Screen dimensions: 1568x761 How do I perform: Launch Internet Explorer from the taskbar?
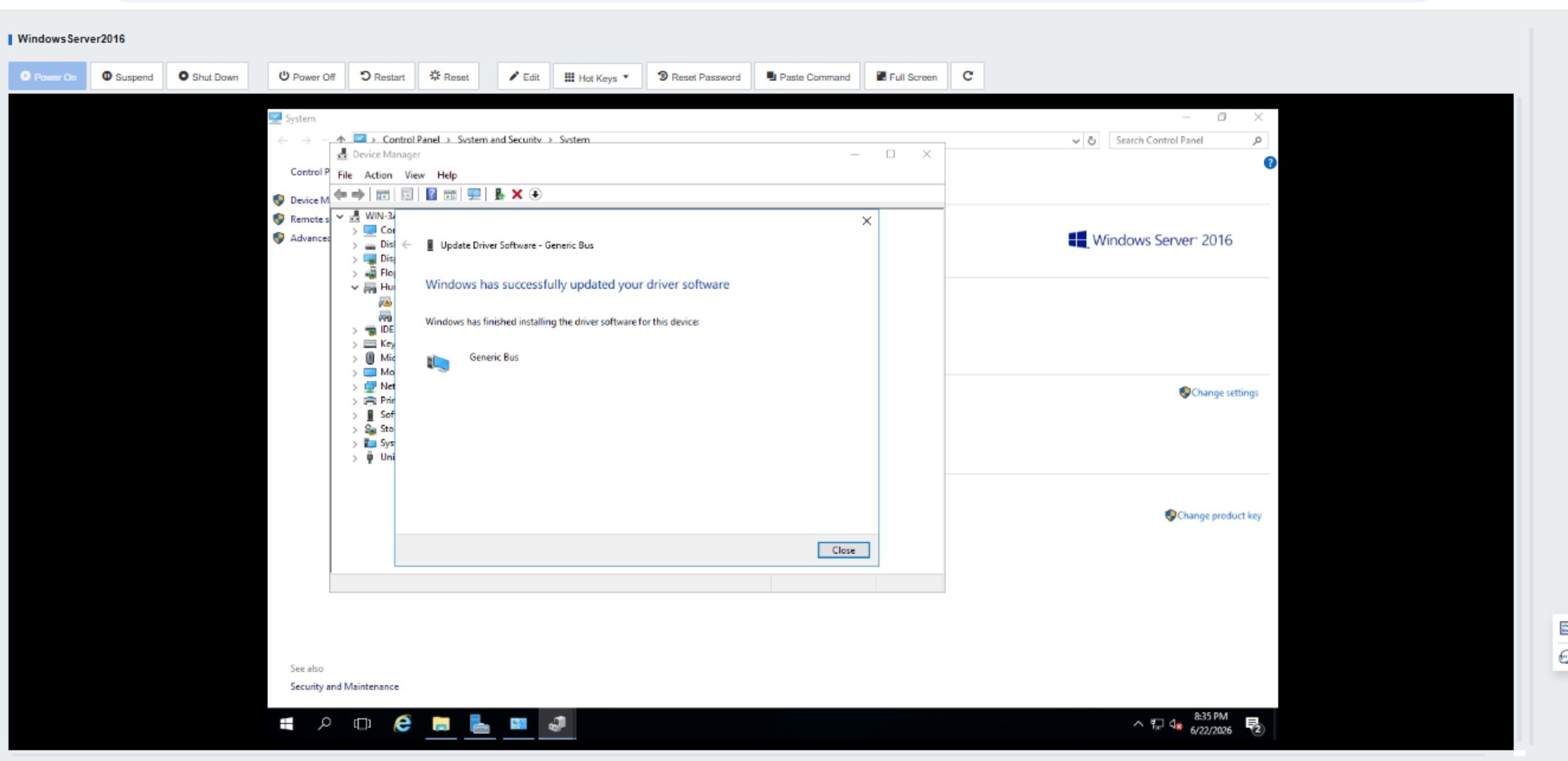coord(402,724)
